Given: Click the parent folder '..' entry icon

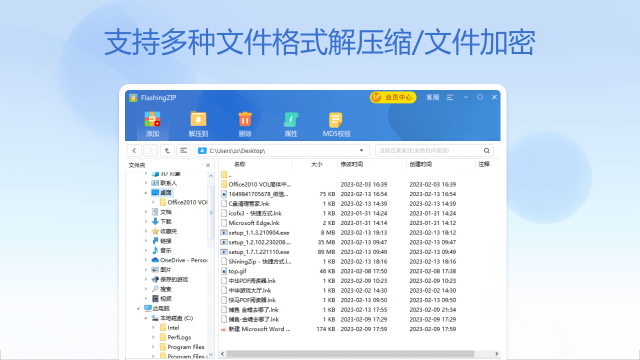Looking at the screenshot, I should (224, 175).
